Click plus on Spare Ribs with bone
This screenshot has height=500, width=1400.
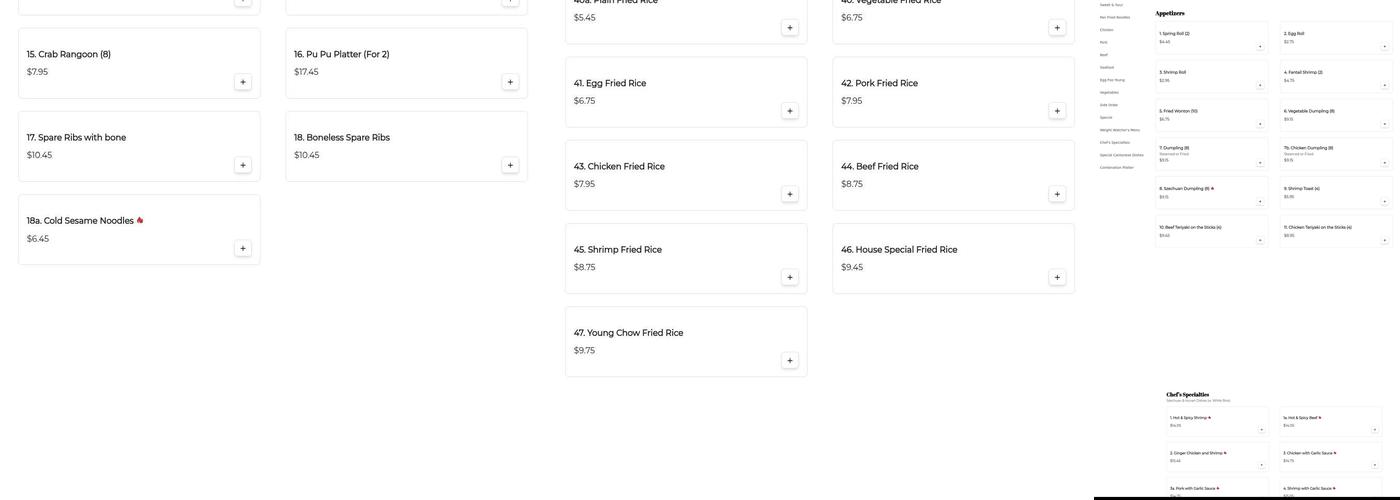pos(243,165)
